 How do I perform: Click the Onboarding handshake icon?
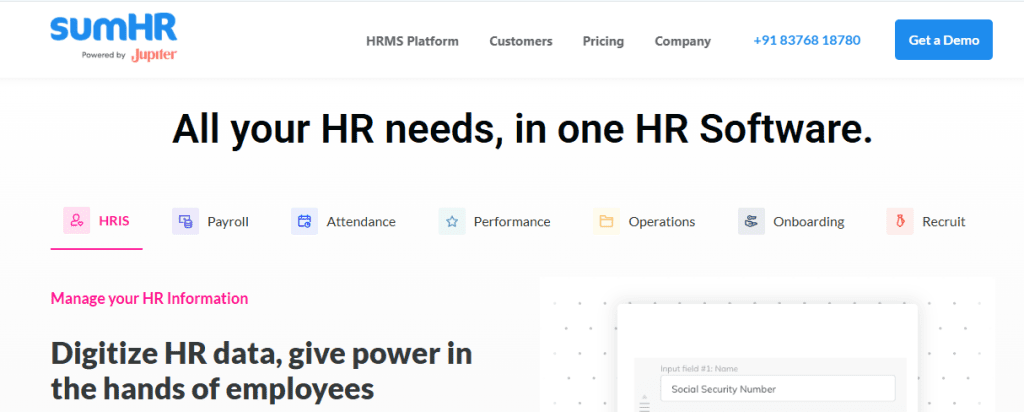click(x=752, y=221)
